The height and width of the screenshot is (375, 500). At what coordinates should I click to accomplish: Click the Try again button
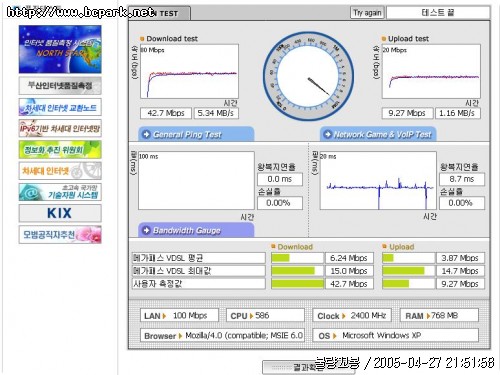(367, 13)
